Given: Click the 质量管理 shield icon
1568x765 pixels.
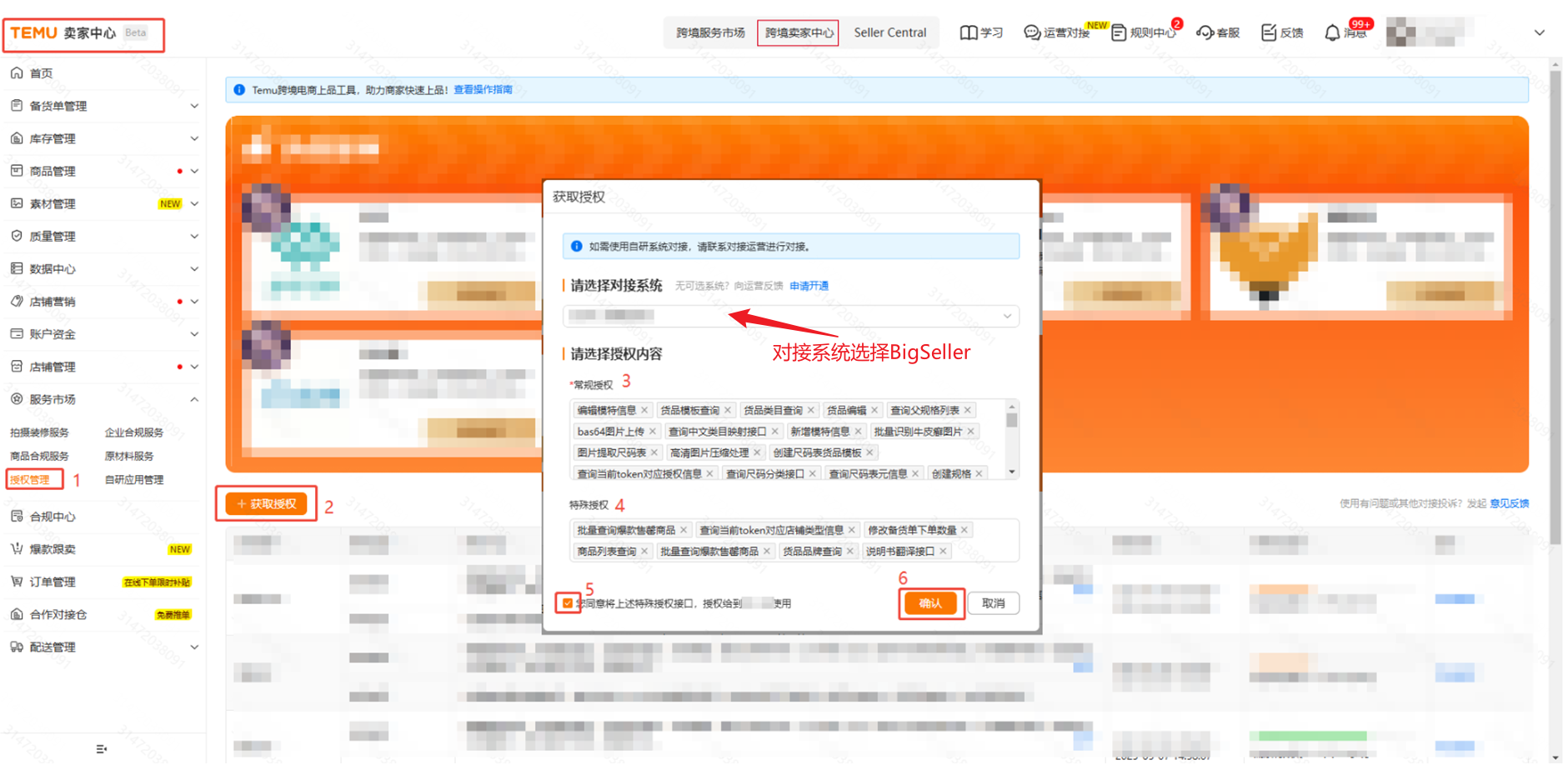Looking at the screenshot, I should click(17, 236).
